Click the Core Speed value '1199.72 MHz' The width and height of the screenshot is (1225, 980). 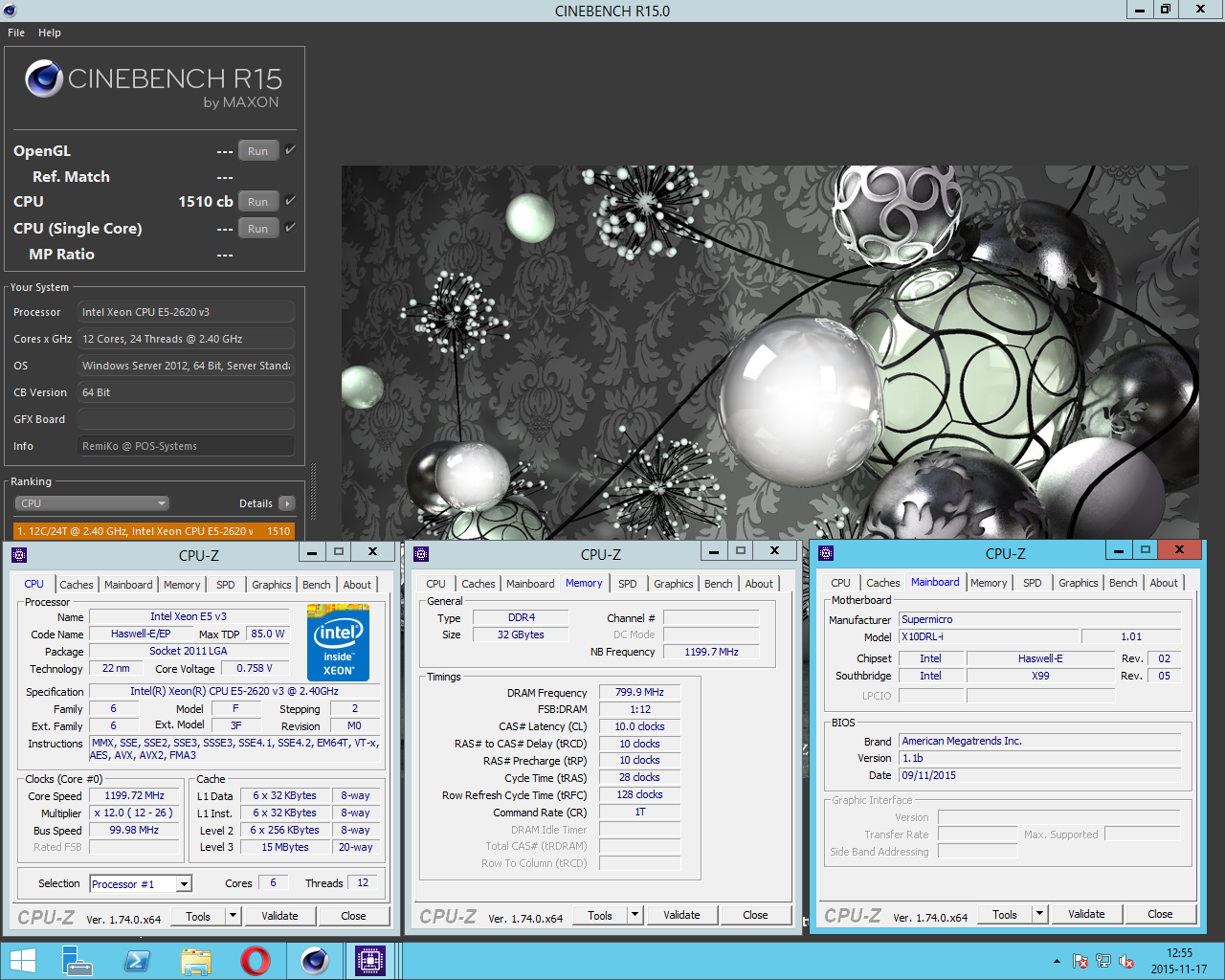(134, 795)
